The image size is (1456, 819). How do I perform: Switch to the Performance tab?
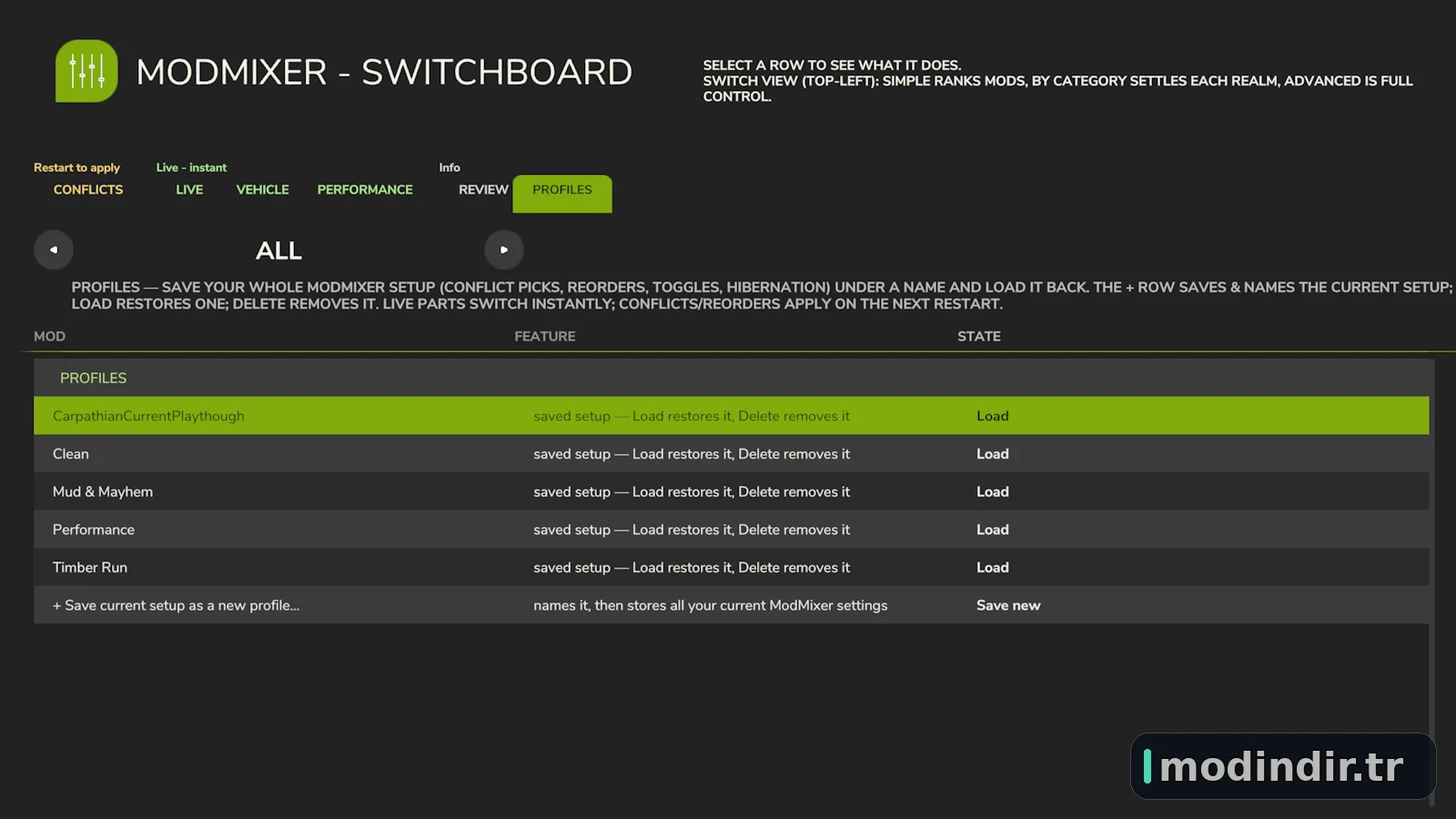pos(365,189)
